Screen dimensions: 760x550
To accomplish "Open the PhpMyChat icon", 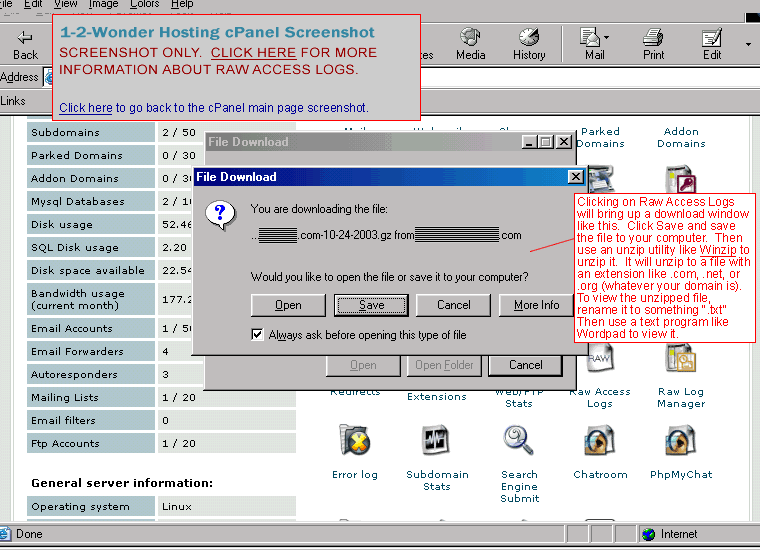I will click(x=681, y=440).
